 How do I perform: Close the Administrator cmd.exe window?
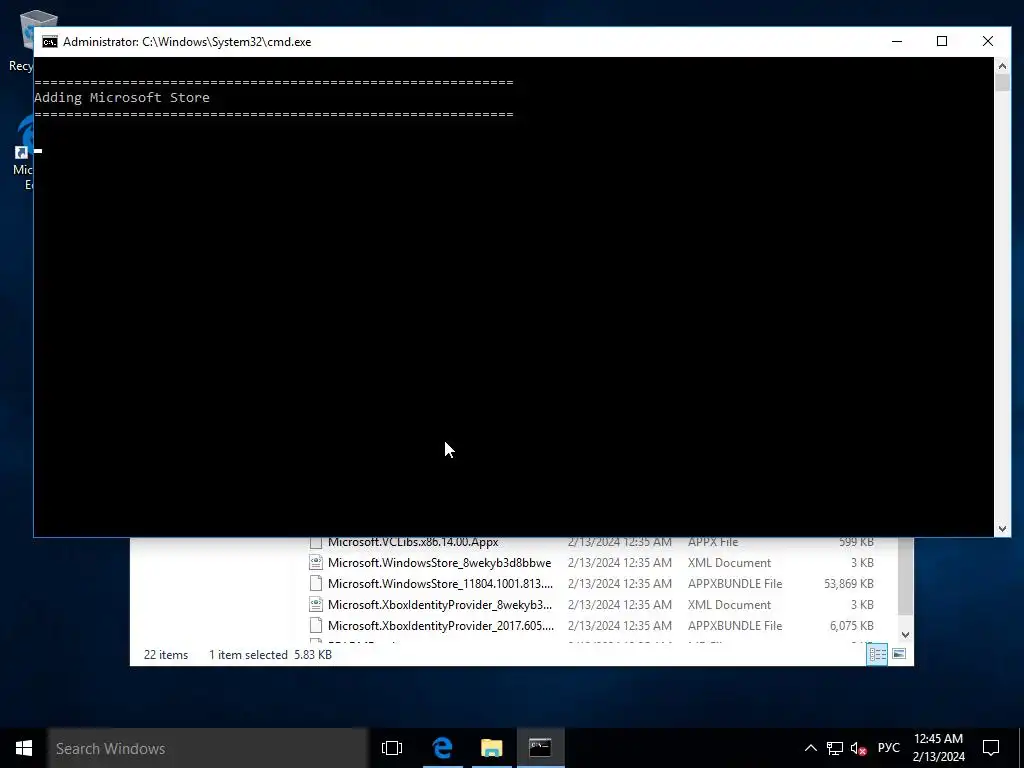(x=988, y=42)
